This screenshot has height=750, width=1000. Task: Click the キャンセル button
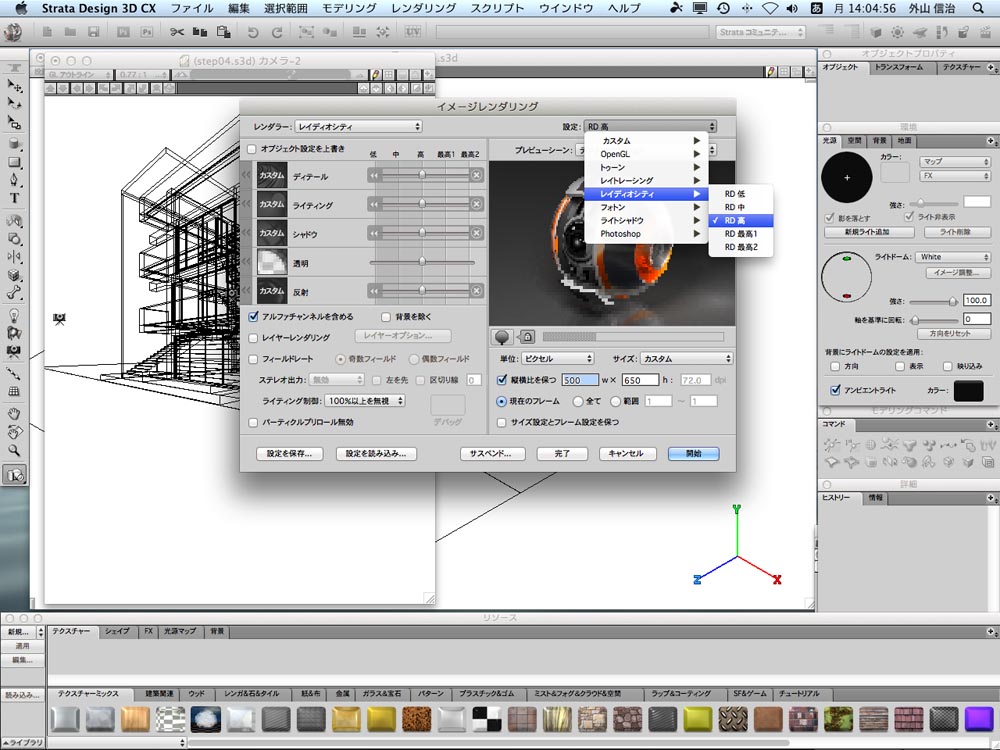point(626,453)
